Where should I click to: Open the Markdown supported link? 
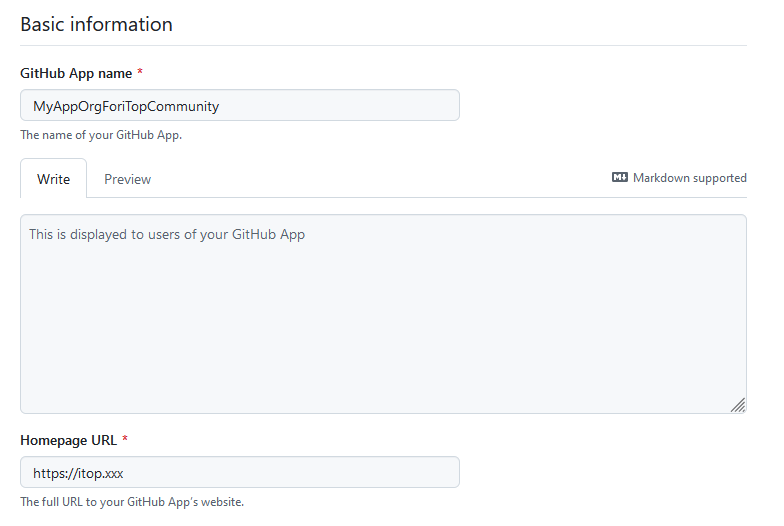click(689, 178)
